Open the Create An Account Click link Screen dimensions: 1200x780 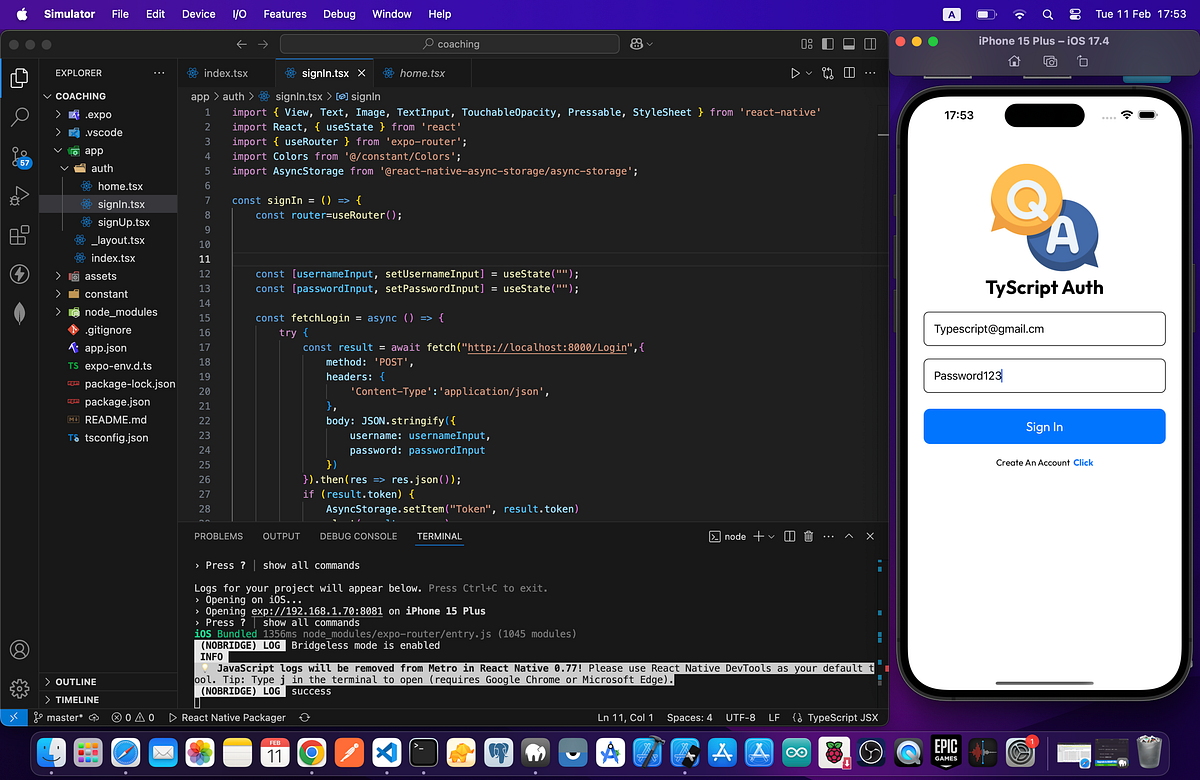pyautogui.click(x=1083, y=462)
